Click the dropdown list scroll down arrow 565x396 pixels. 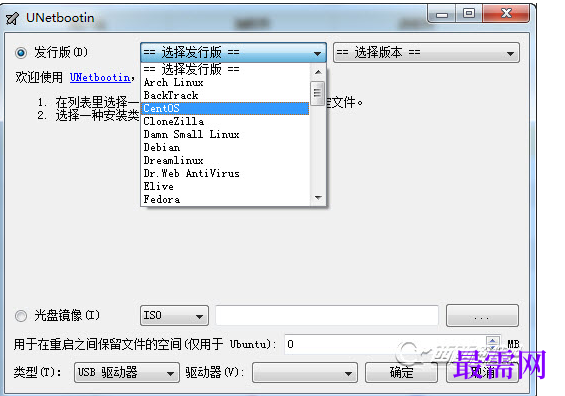point(318,197)
